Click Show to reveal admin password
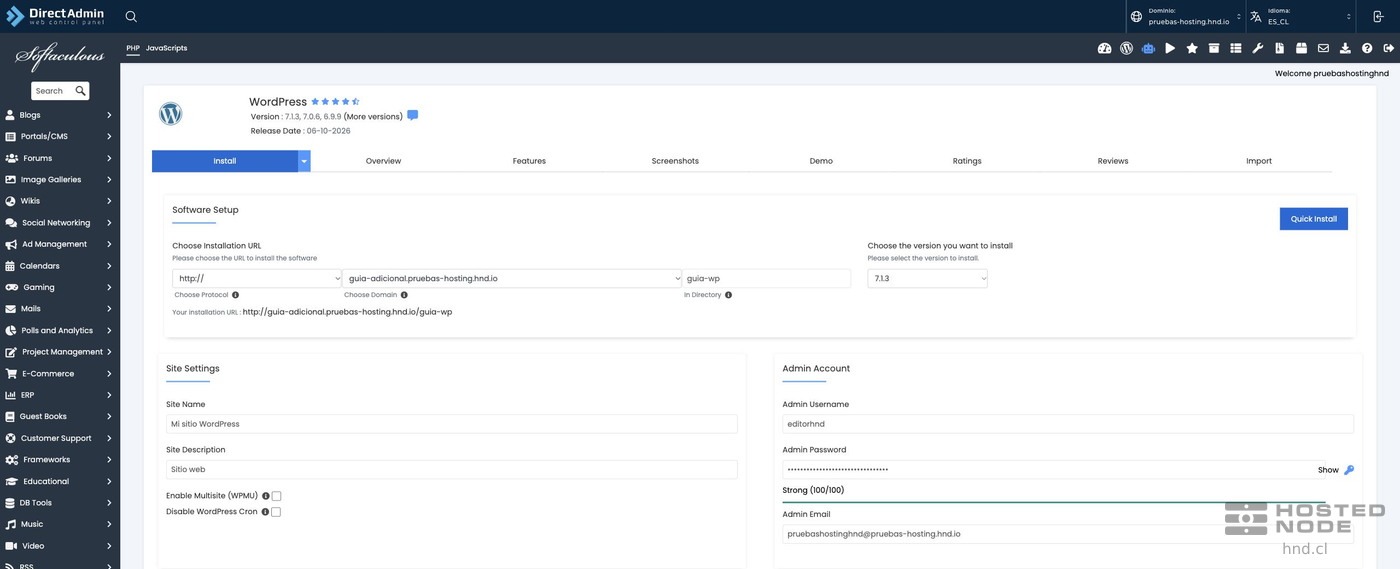Viewport: 1400px width, 569px height. point(1328,470)
